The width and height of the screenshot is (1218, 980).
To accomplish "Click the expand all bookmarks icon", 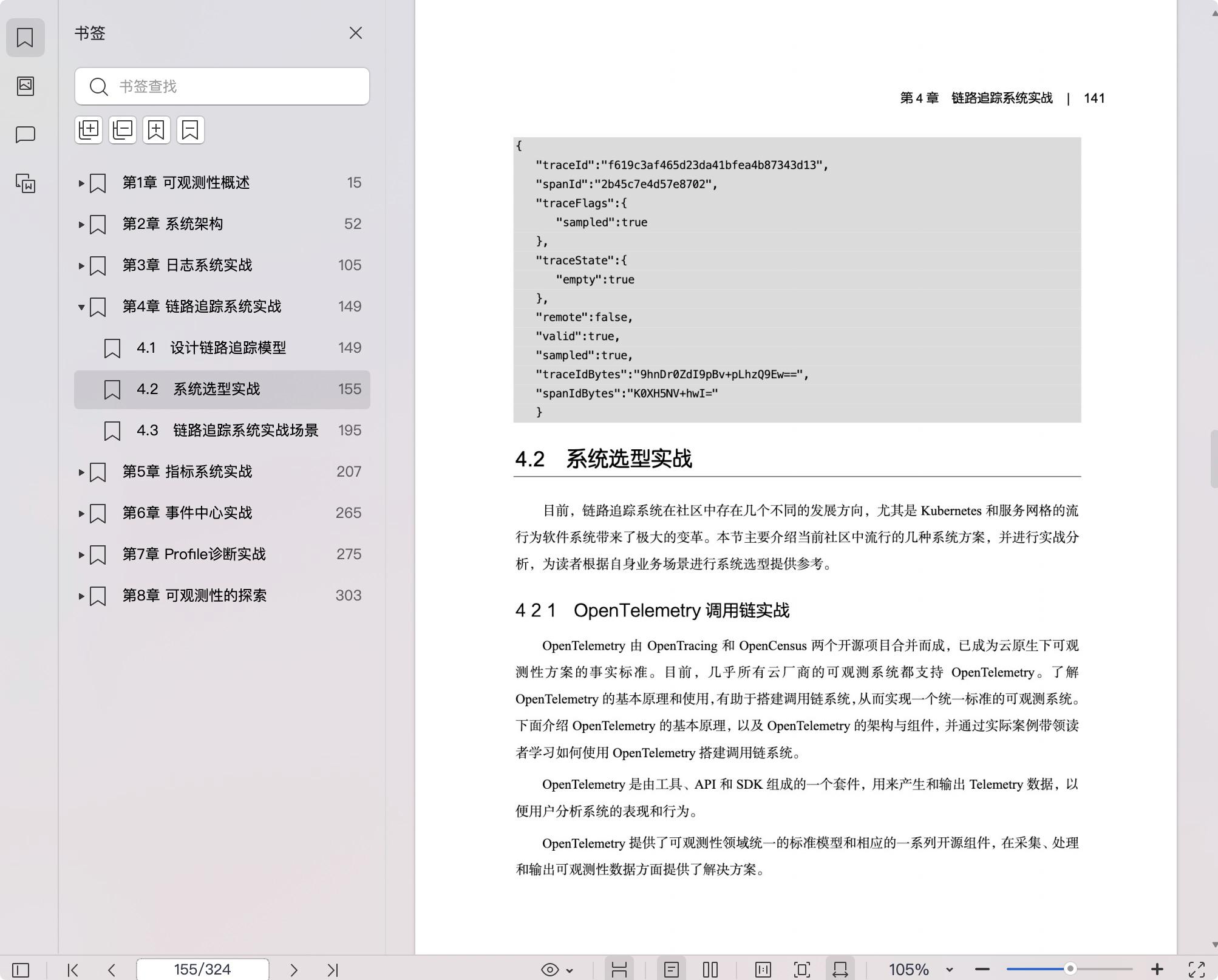I will pyautogui.click(x=89, y=130).
